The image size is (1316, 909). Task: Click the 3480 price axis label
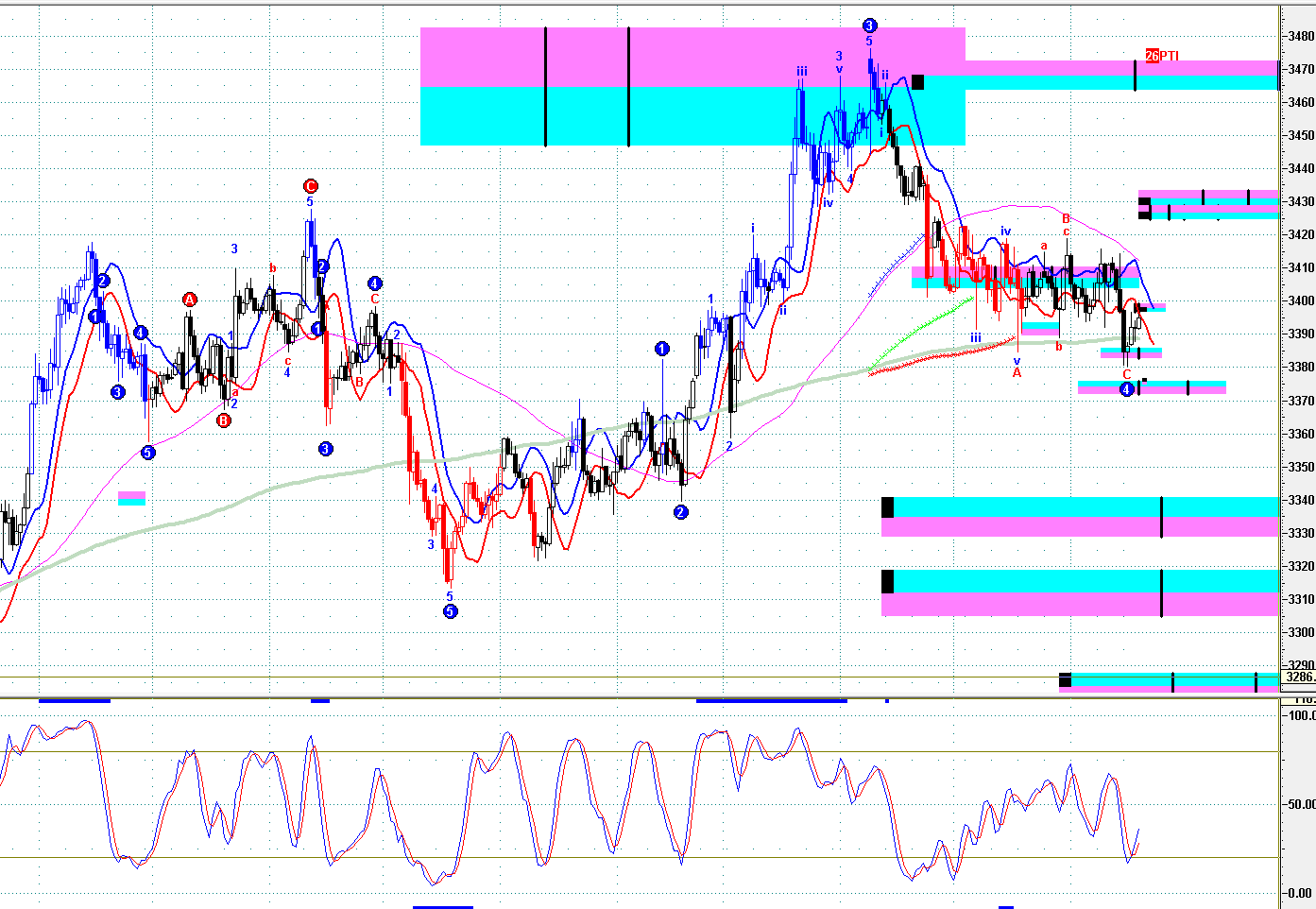(1301, 36)
